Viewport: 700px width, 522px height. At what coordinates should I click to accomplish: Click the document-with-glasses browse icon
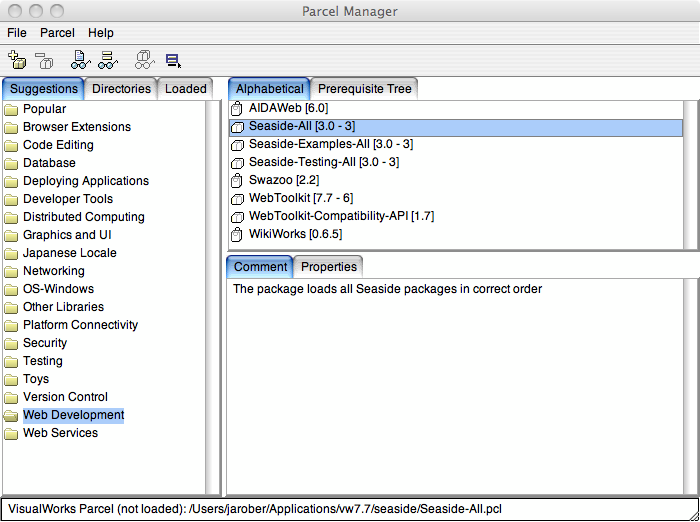pyautogui.click(x=80, y=60)
